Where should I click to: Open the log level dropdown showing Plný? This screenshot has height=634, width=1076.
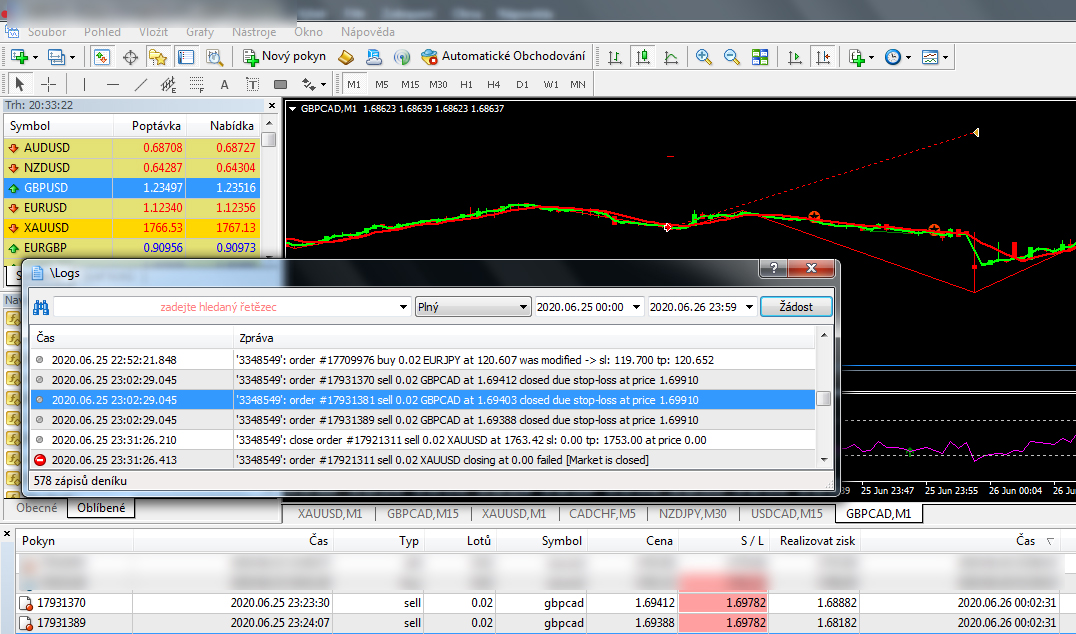tap(473, 307)
